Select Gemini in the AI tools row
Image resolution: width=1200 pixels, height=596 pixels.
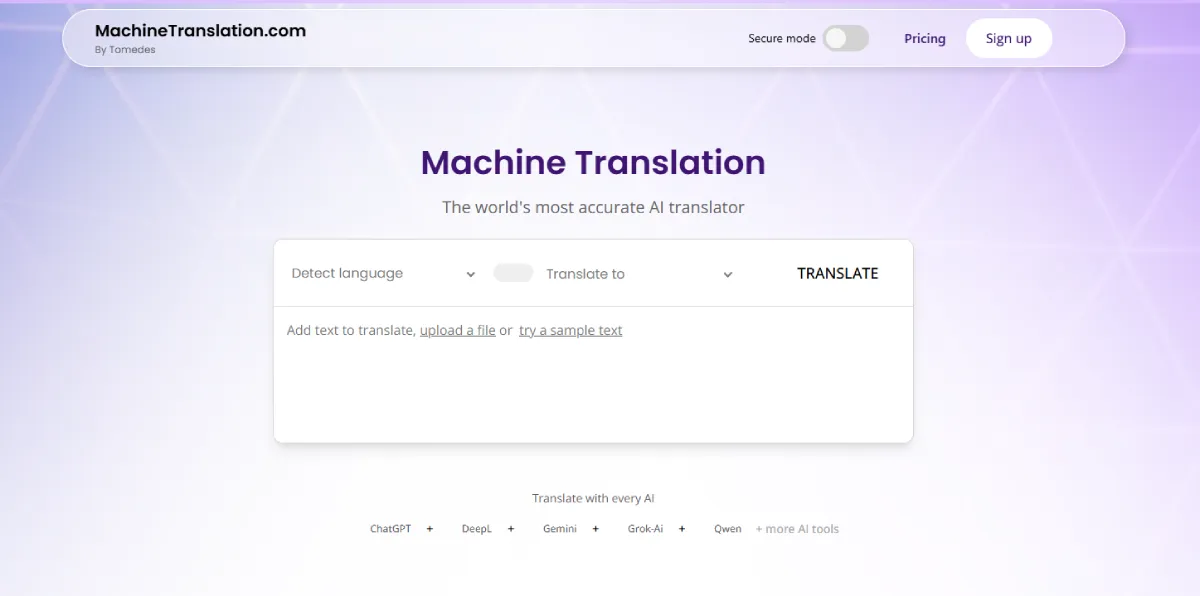(x=560, y=529)
